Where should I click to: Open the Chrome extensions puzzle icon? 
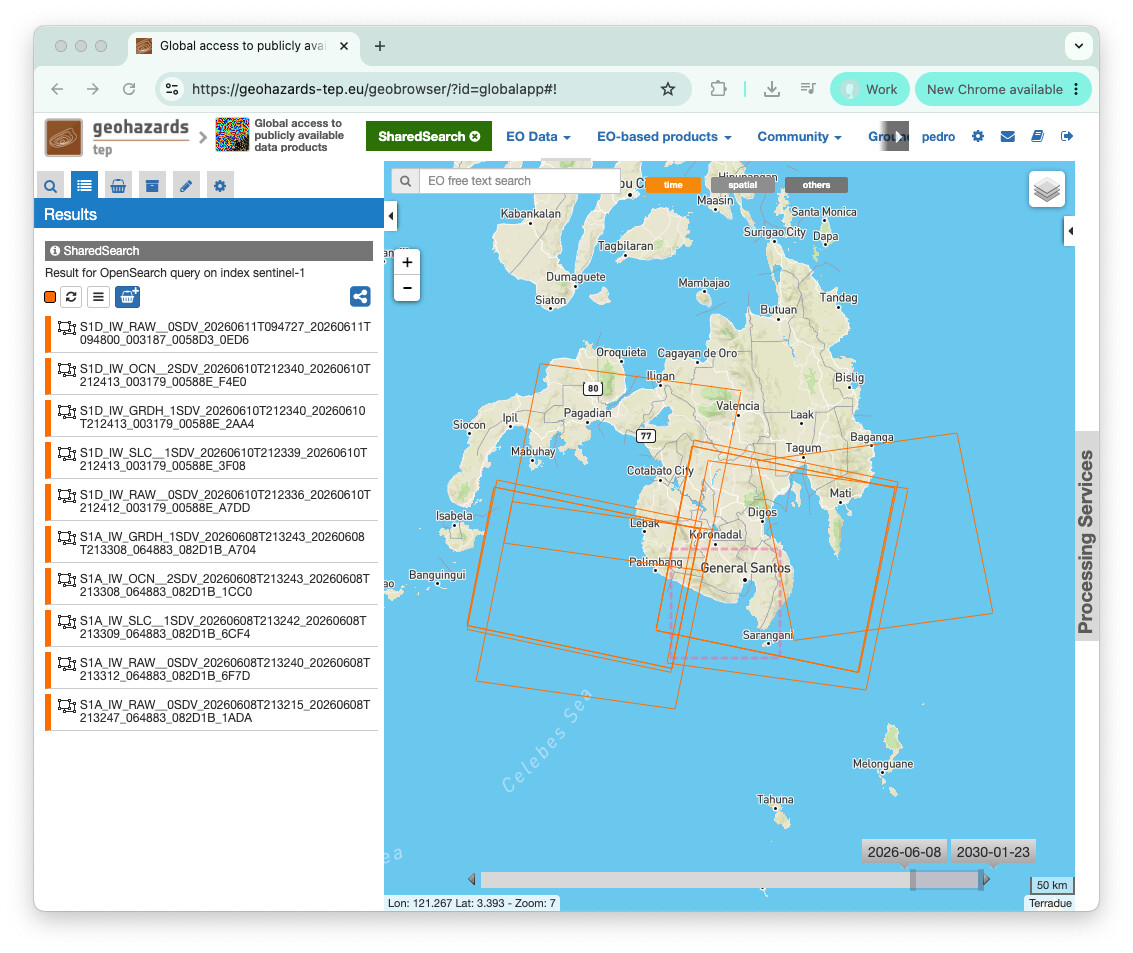[718, 89]
